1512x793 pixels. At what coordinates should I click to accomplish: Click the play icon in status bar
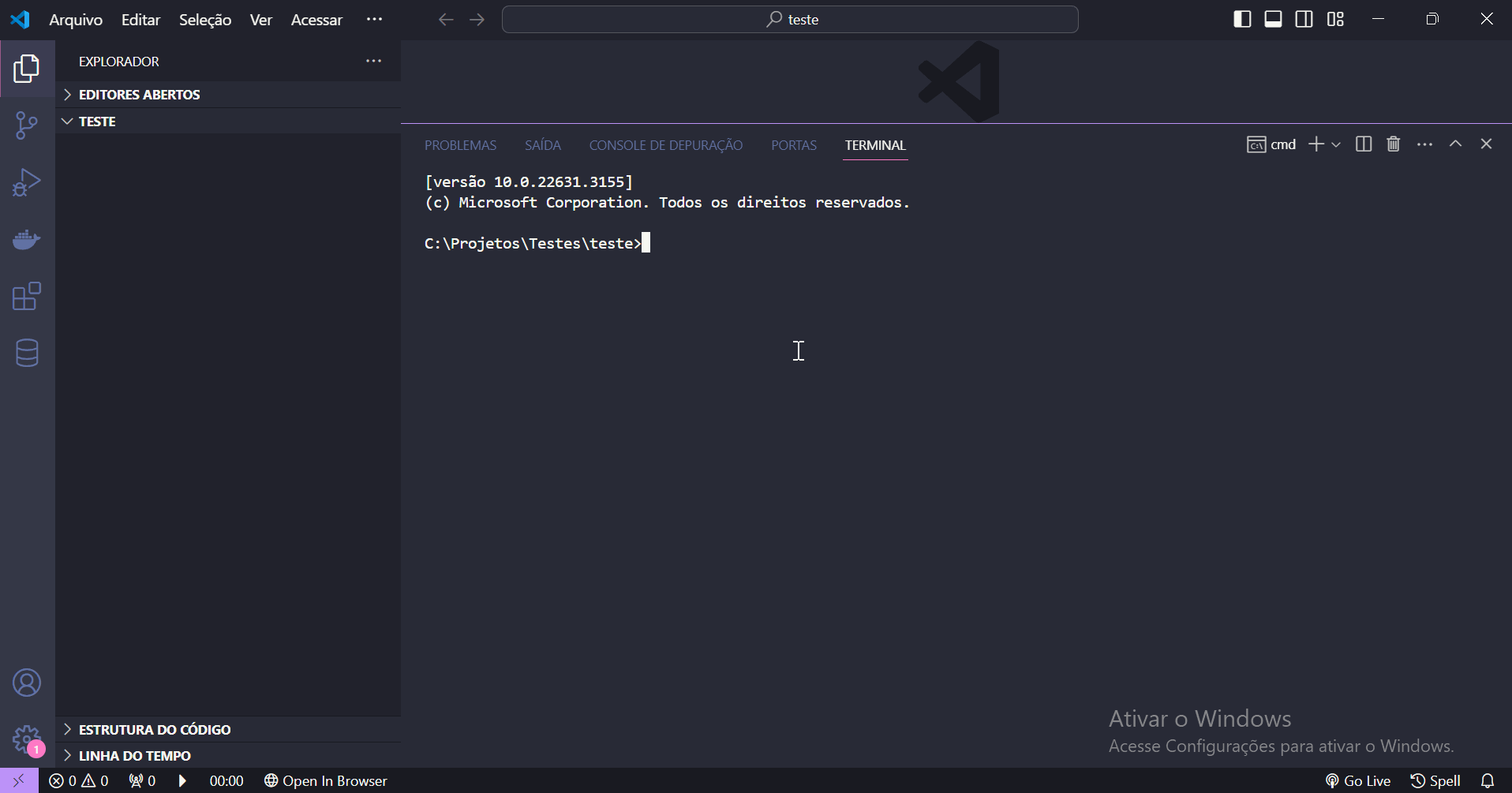[x=182, y=780]
